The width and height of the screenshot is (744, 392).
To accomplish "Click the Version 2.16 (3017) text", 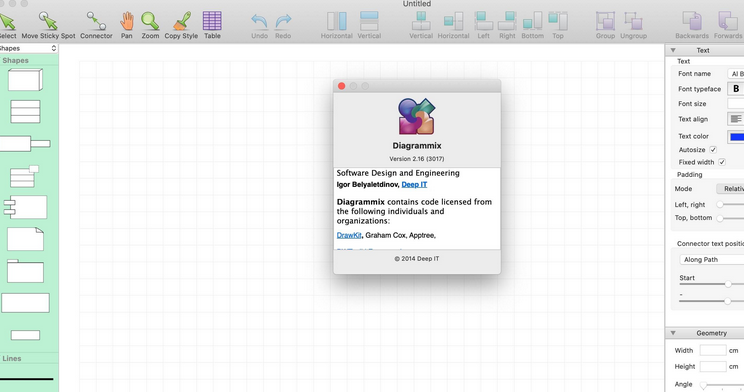I will [x=417, y=159].
